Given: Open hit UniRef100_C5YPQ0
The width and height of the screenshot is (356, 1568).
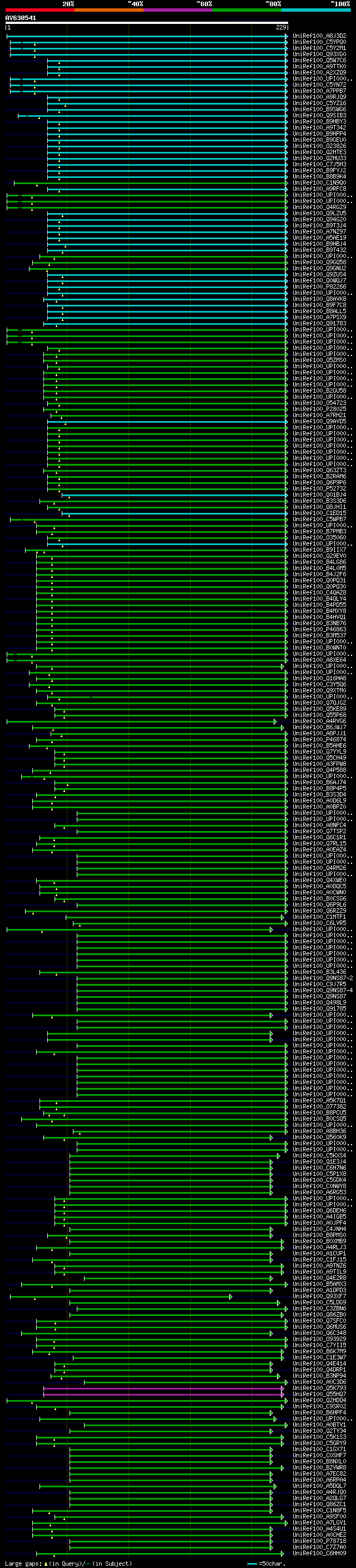Looking at the screenshot, I should click(319, 42).
